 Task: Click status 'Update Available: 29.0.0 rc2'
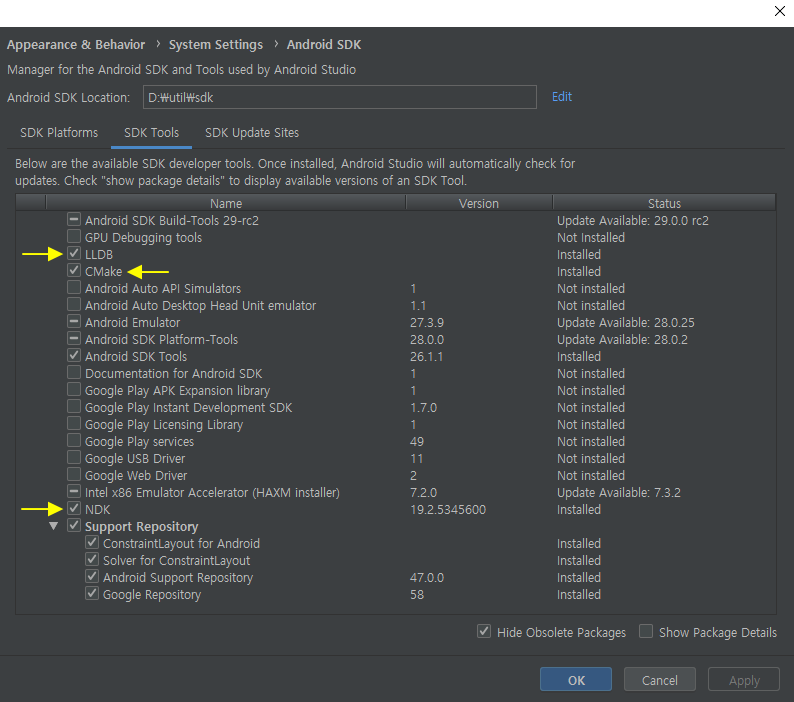click(x=633, y=220)
